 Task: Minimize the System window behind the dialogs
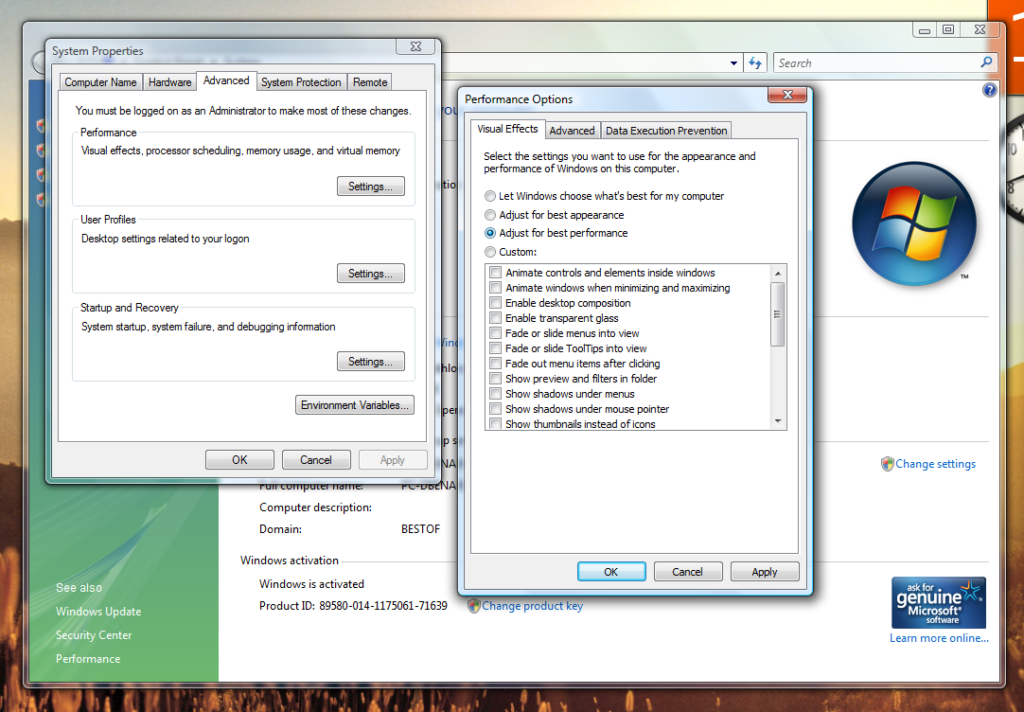pos(924,30)
